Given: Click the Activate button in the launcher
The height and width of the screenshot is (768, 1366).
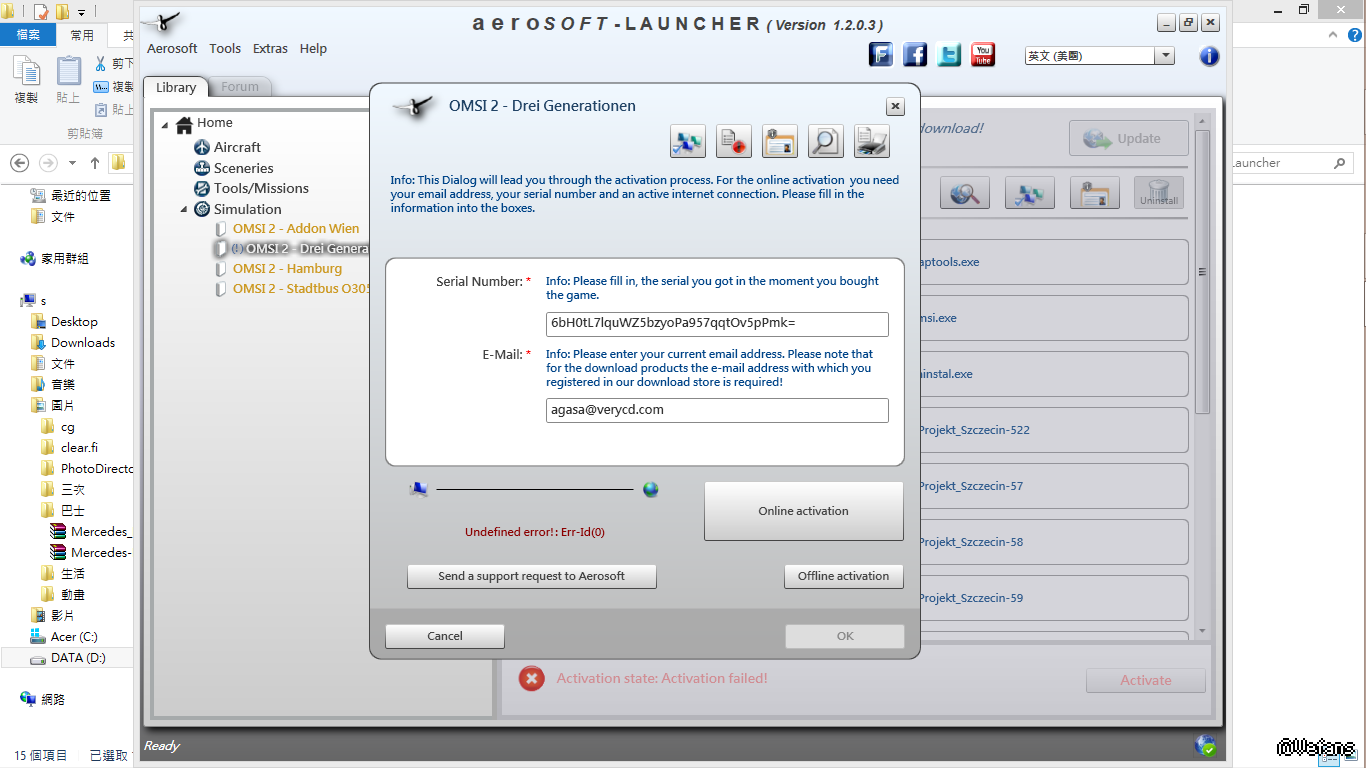Looking at the screenshot, I should (x=1146, y=680).
